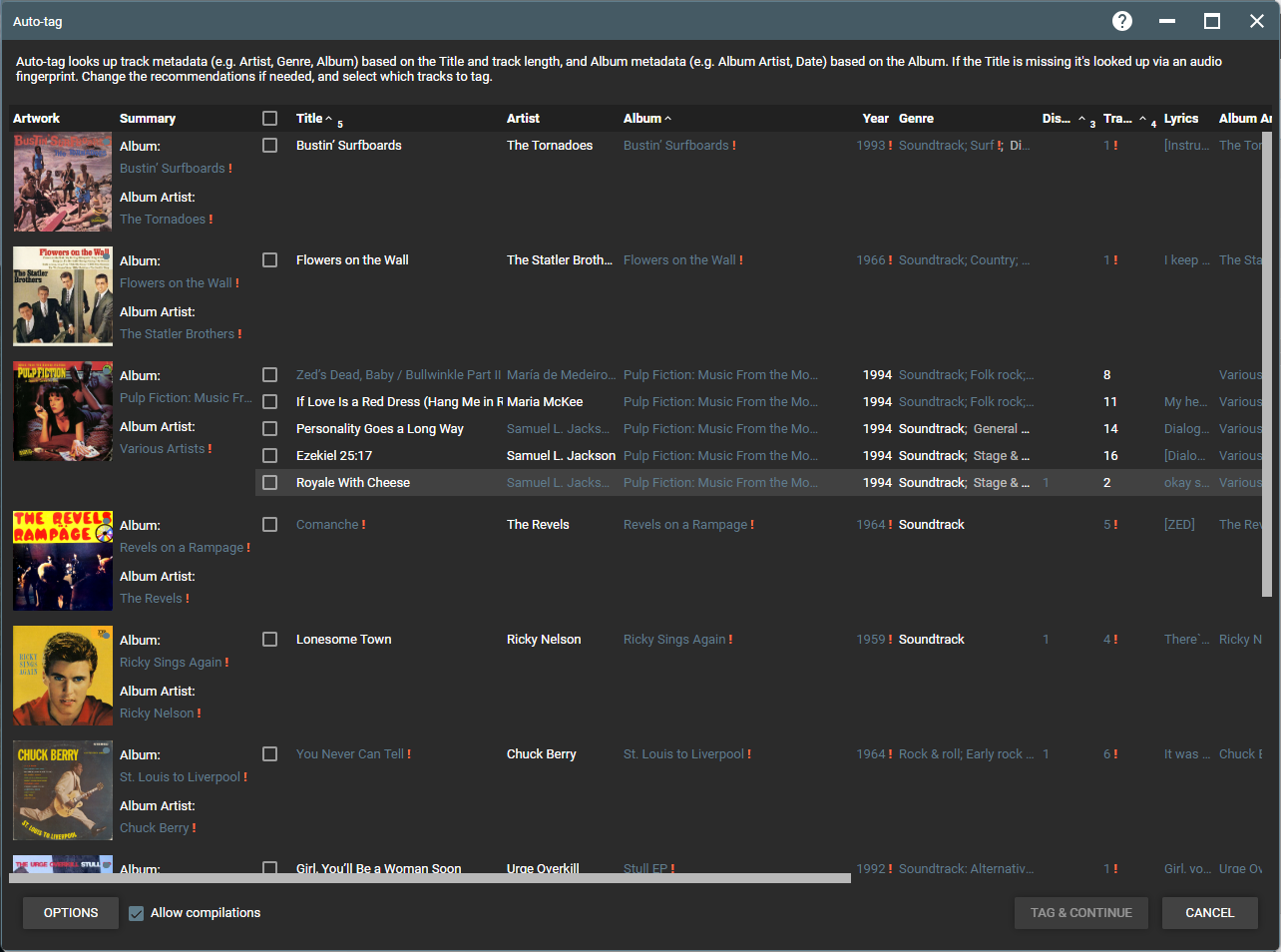Click the horizontal scrollbar at bottom

pyautogui.click(x=429, y=878)
